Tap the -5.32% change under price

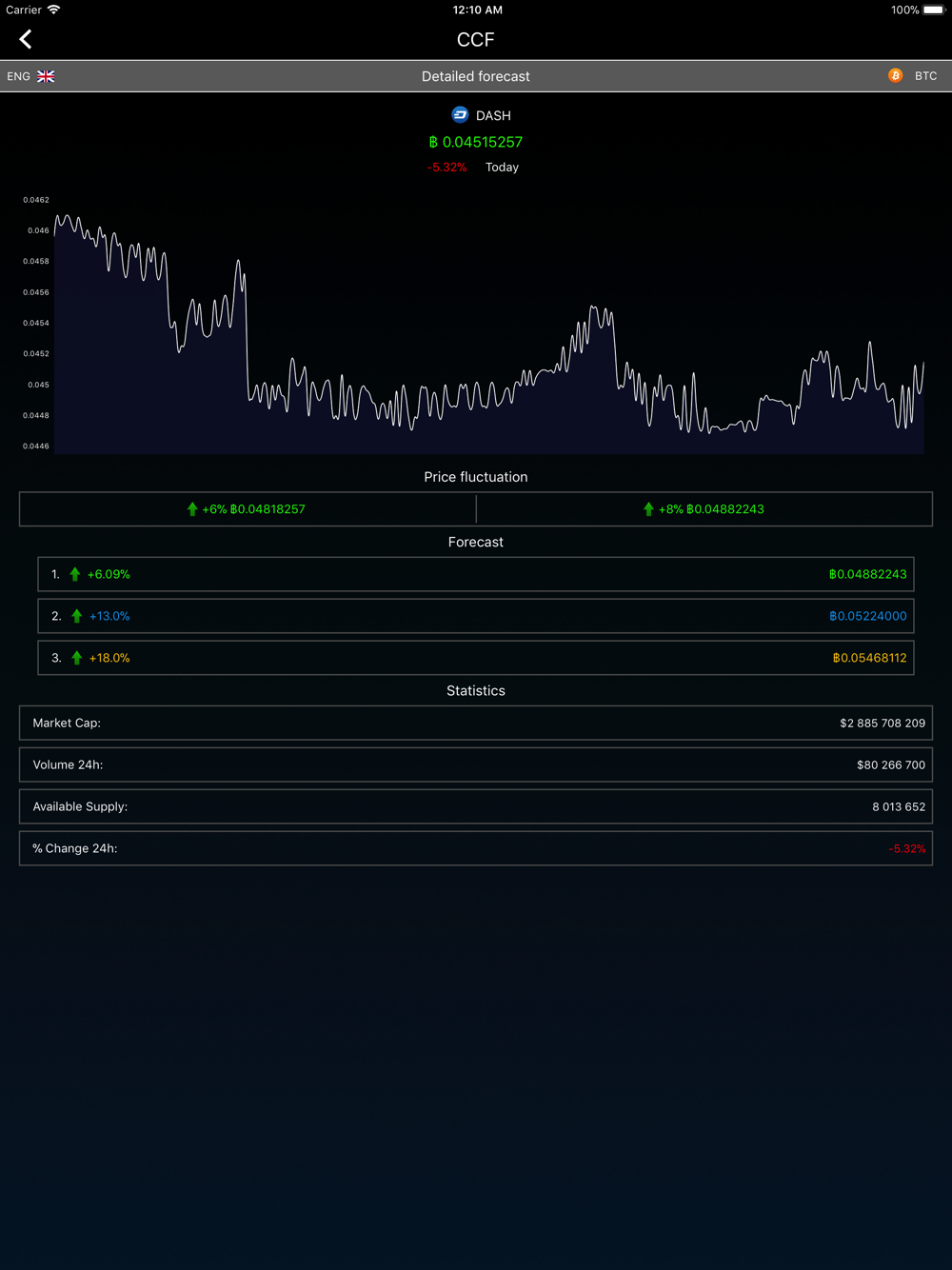447,168
